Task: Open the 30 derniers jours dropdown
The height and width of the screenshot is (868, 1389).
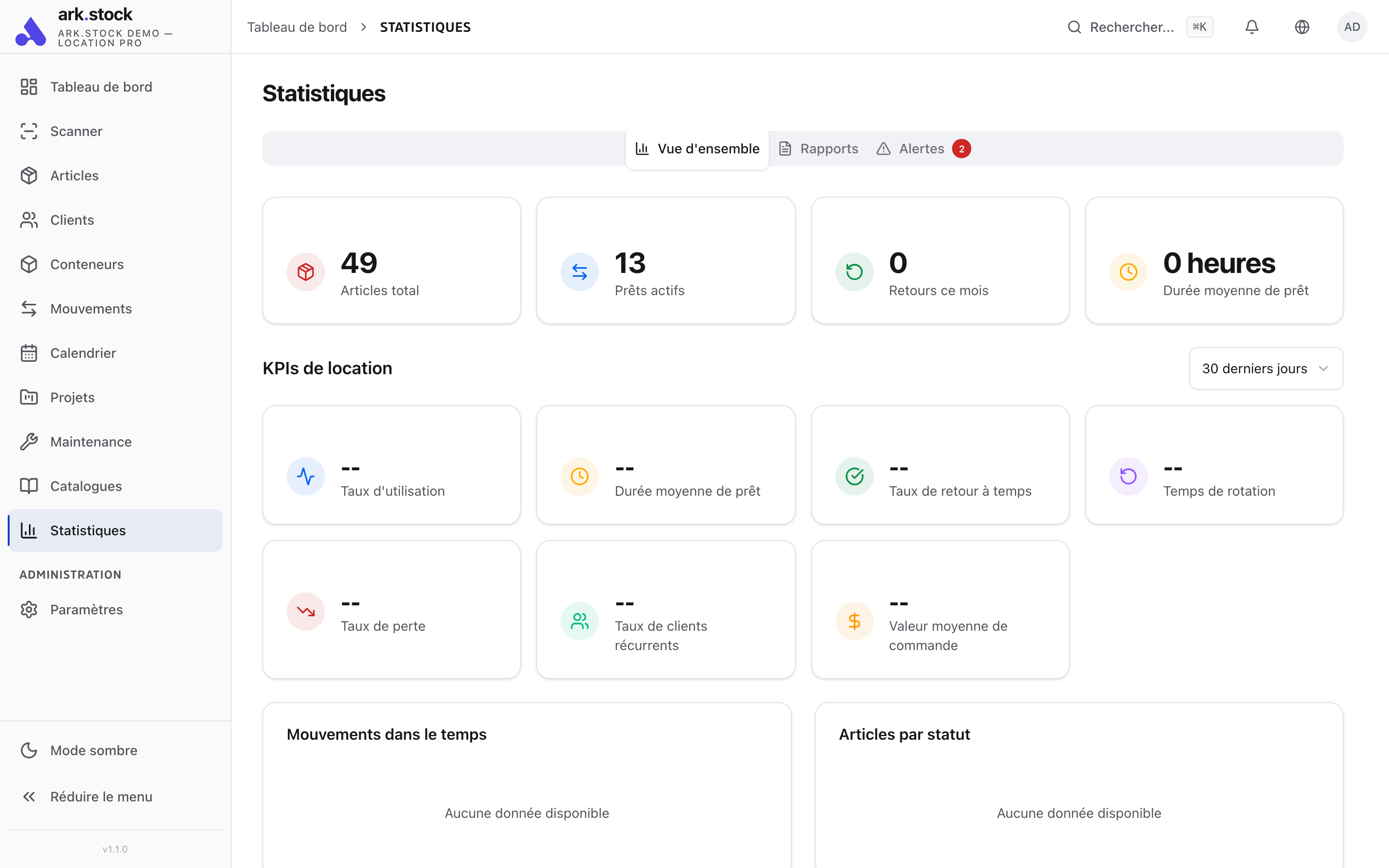Action: click(x=1266, y=368)
